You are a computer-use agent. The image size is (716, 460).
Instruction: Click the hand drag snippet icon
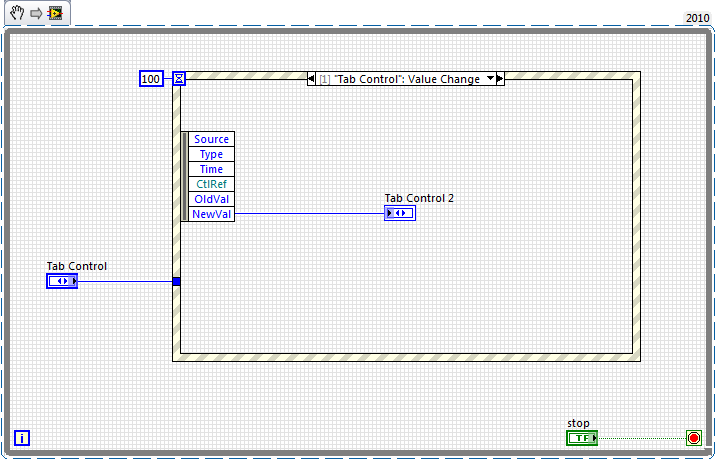(17, 13)
